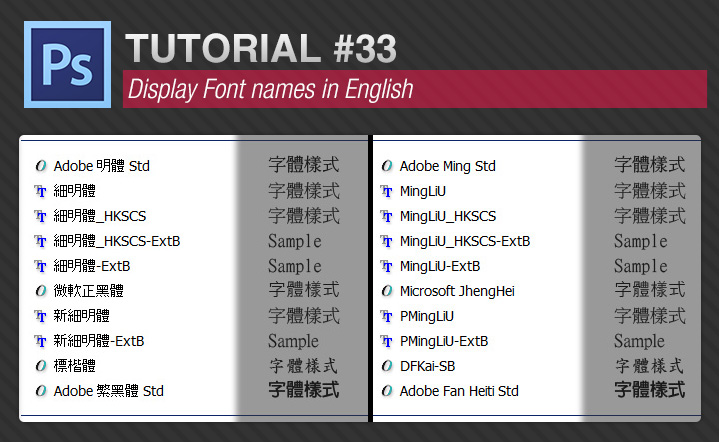
Task: Choose 新細明體-ExtB in the left font list
Action: (x=99, y=341)
